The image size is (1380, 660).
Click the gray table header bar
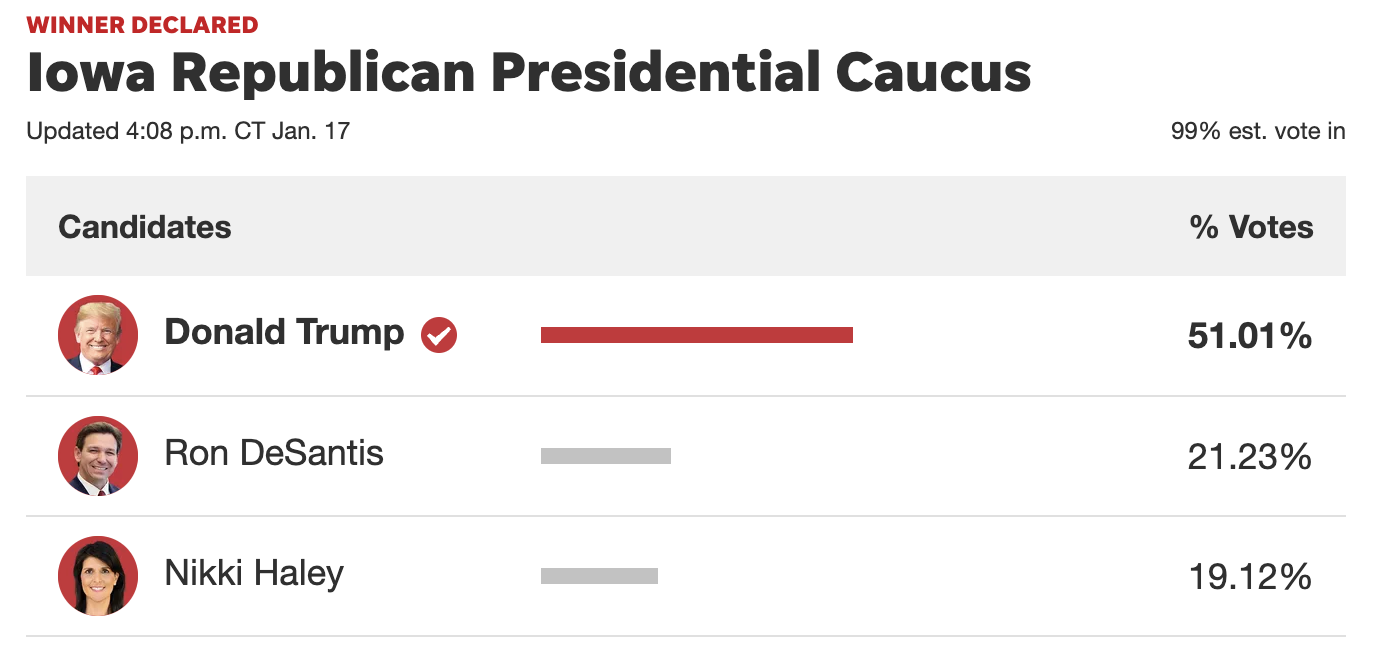(x=700, y=227)
